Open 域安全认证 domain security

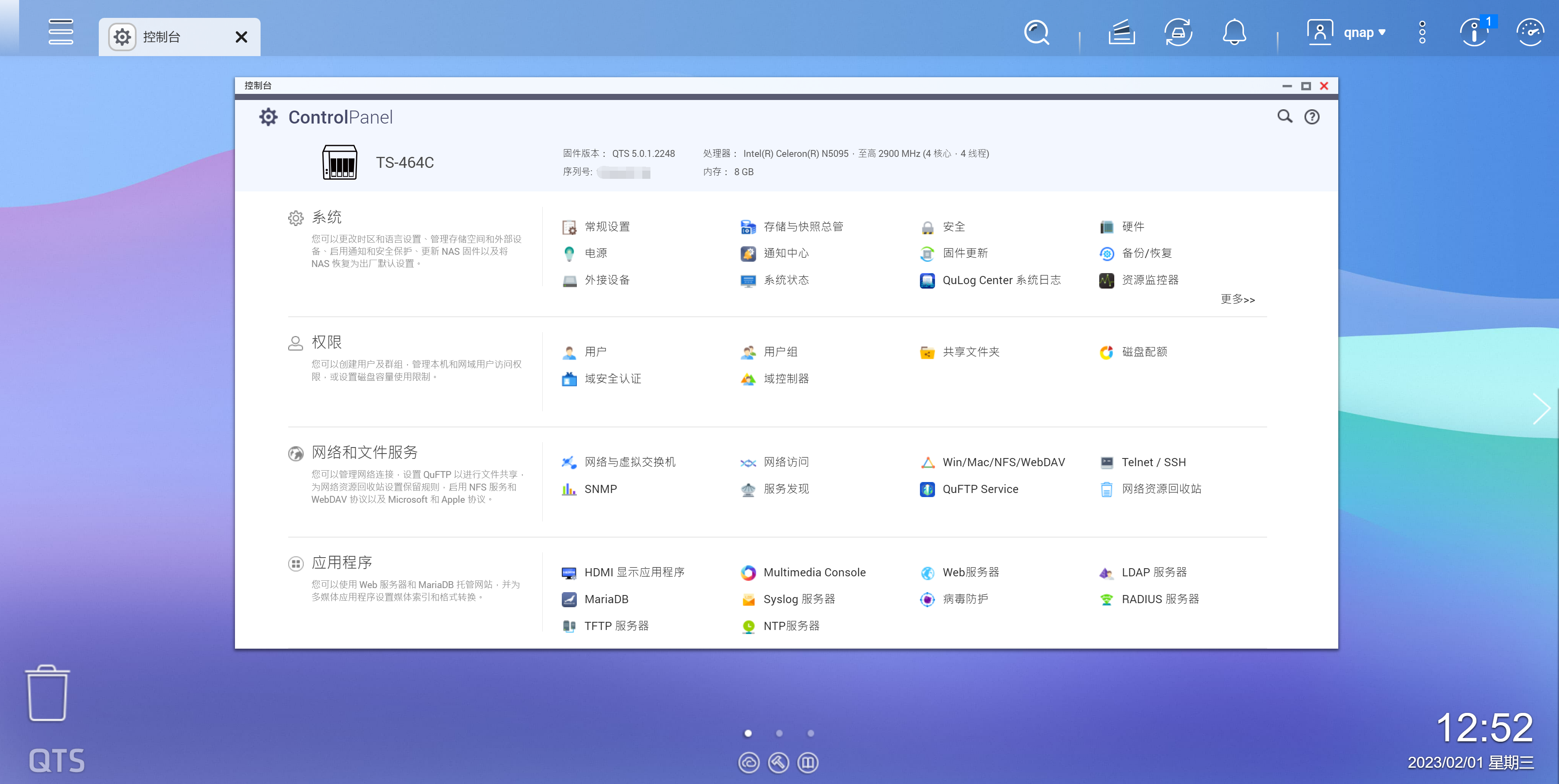coord(602,379)
